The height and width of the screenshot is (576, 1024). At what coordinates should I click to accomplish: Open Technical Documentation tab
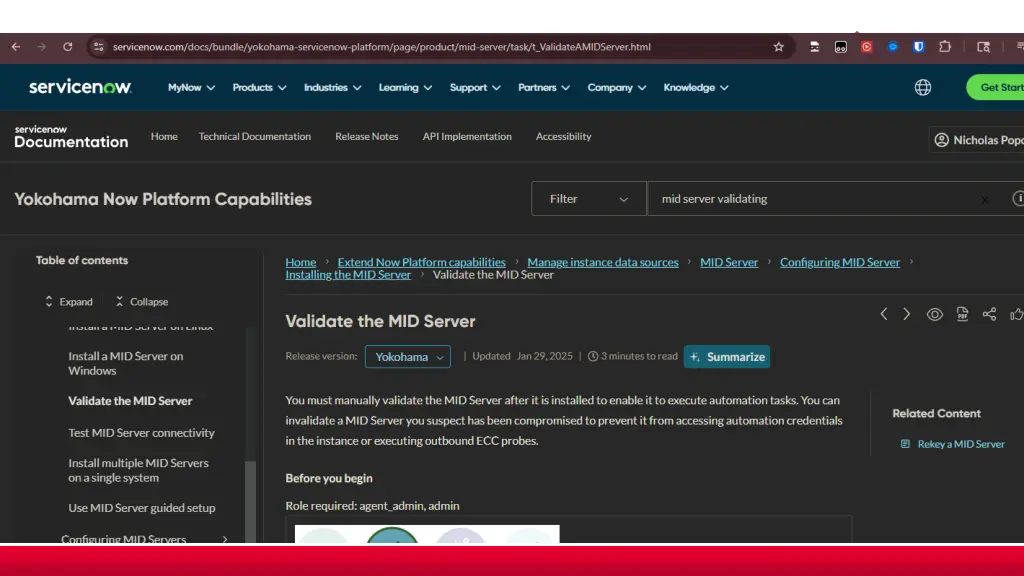(x=255, y=136)
